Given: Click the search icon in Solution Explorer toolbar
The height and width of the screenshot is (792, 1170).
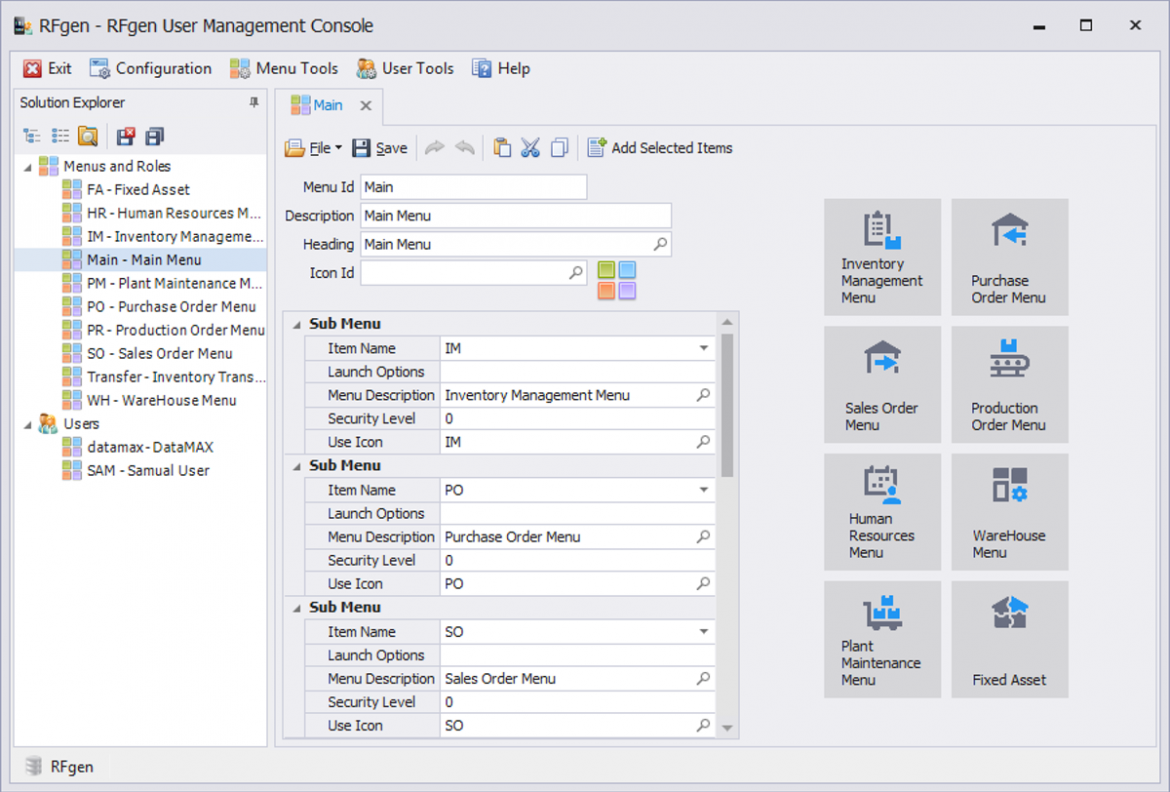Looking at the screenshot, I should tap(88, 136).
